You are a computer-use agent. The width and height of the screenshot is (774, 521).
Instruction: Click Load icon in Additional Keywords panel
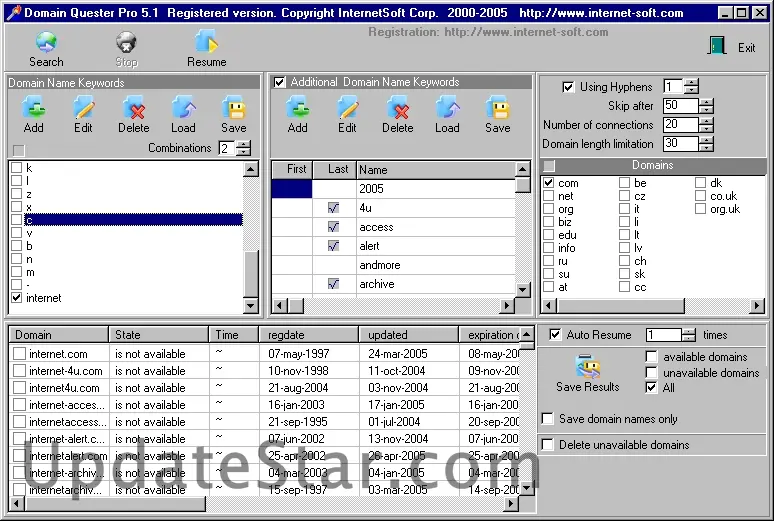(447, 109)
